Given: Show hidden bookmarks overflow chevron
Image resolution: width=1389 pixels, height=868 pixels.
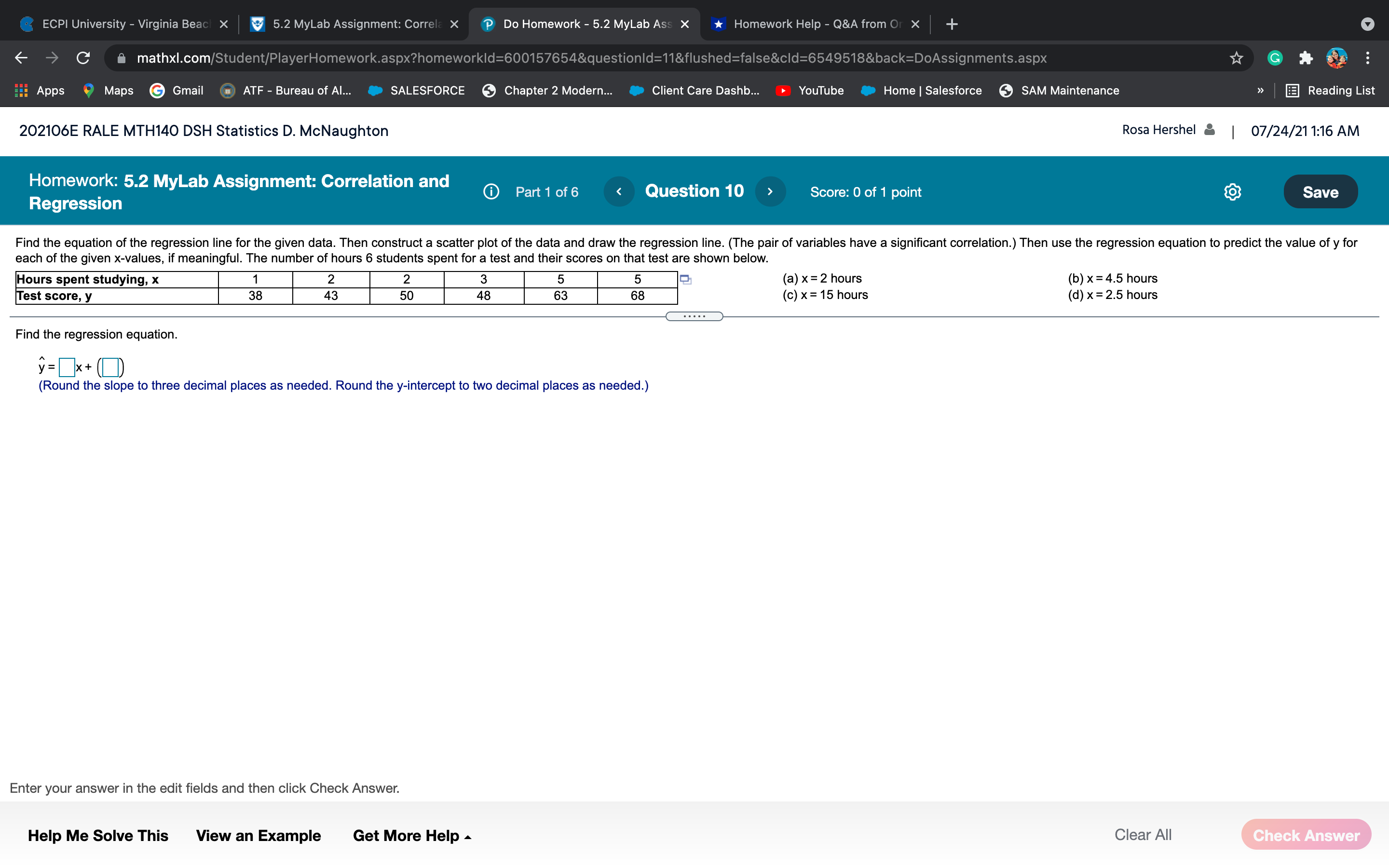Looking at the screenshot, I should (x=1260, y=91).
